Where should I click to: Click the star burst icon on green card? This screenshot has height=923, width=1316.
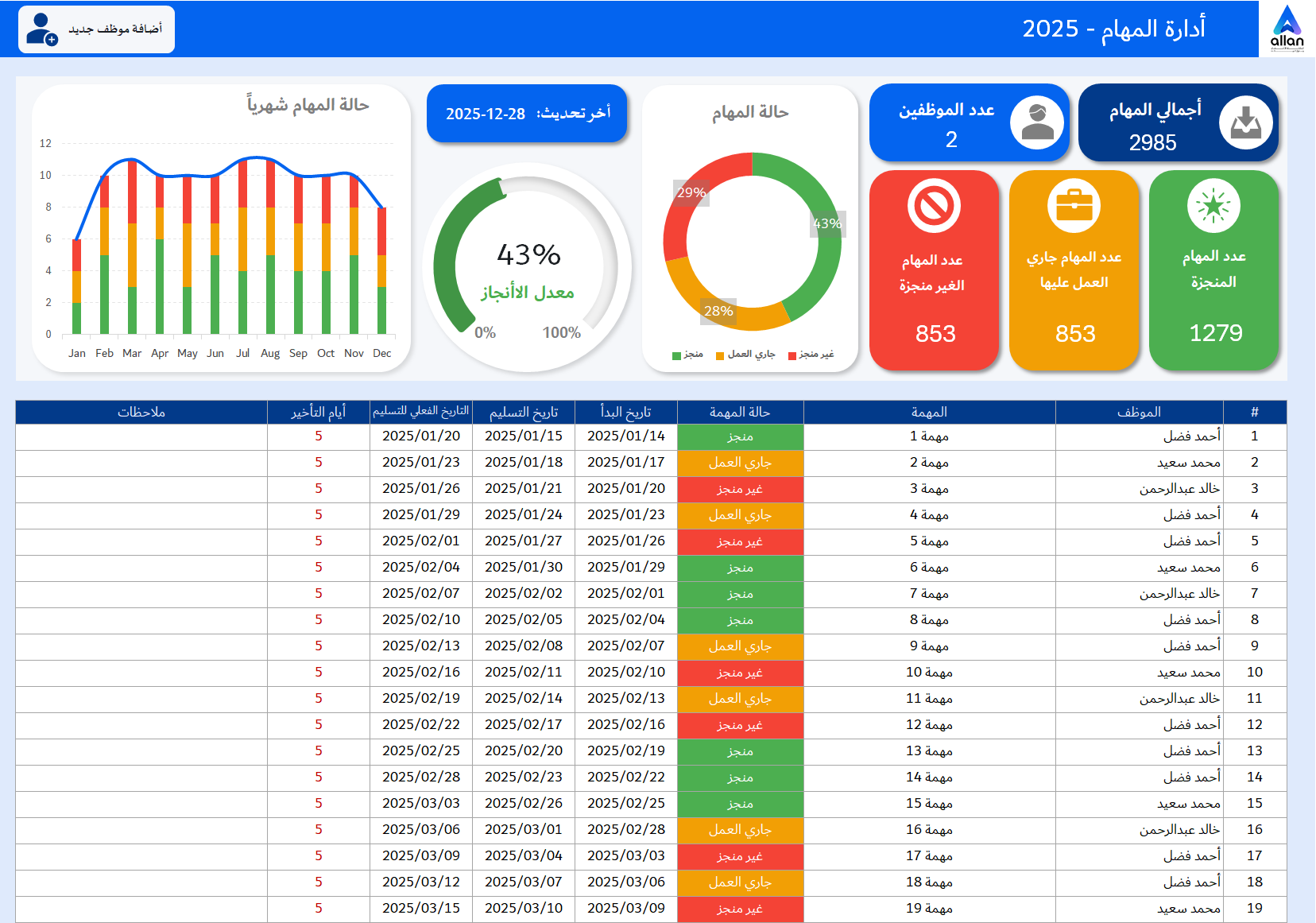tap(1213, 206)
